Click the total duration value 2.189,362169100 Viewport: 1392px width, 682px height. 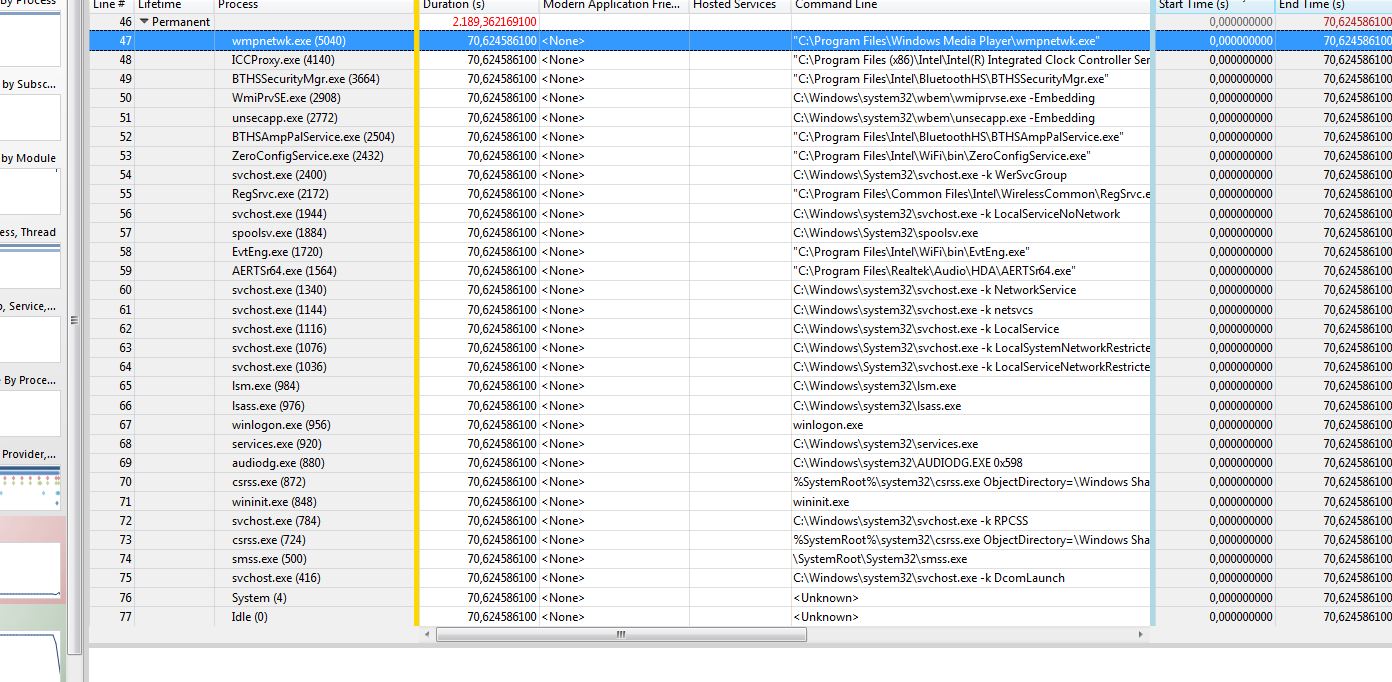[494, 22]
